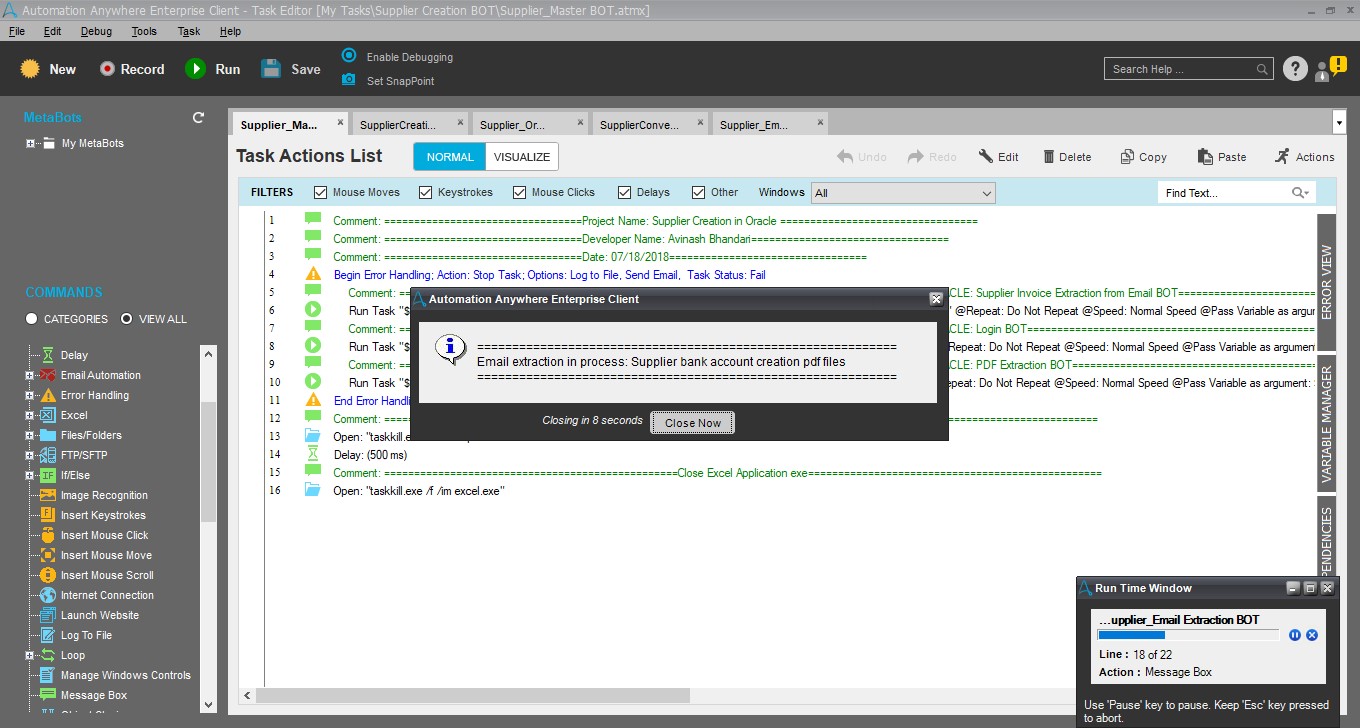Uncheck the Mouse Clicks filter
The height and width of the screenshot is (728, 1360).
(x=520, y=192)
